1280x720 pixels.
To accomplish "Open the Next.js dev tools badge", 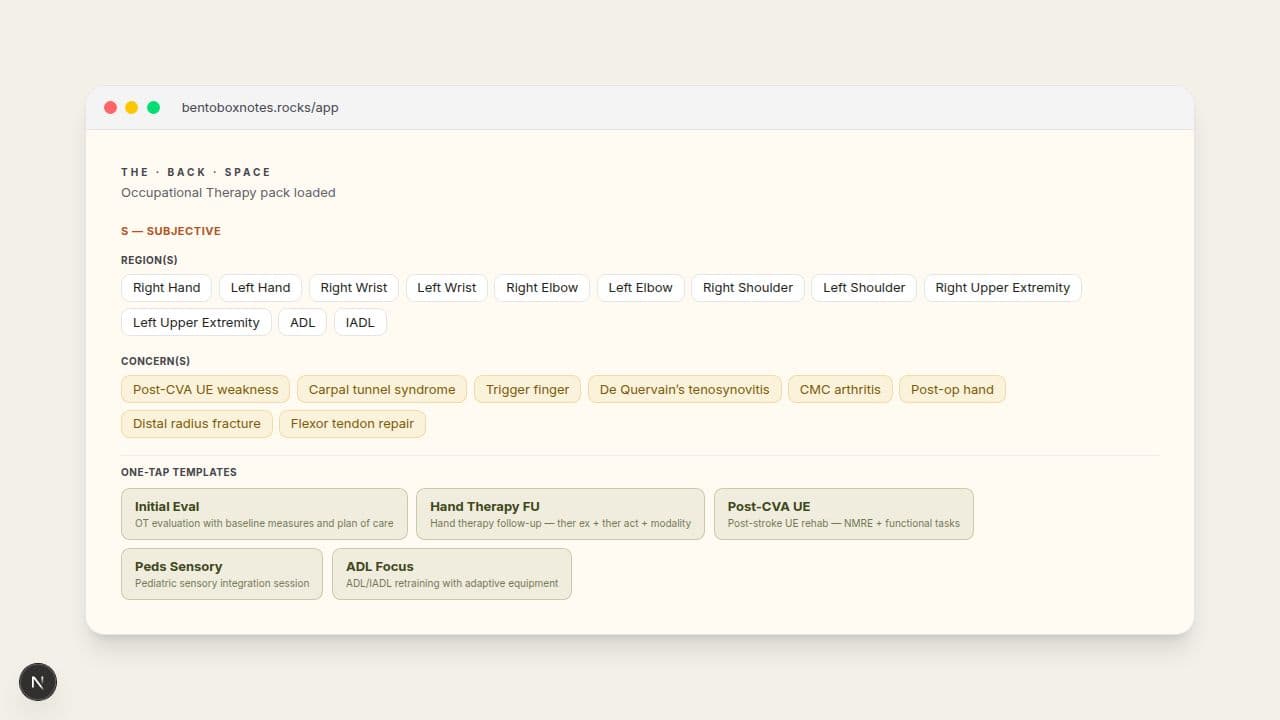I will 38,682.
